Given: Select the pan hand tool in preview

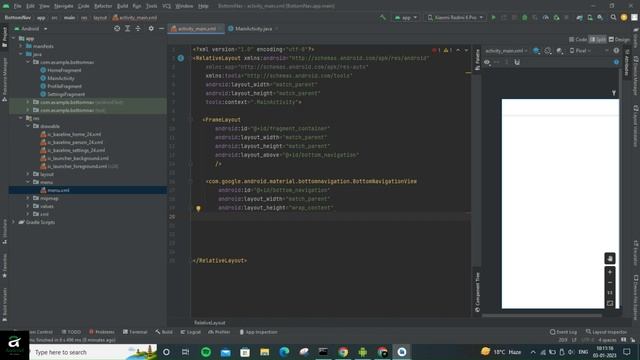Looking at the screenshot, I should (x=610, y=258).
